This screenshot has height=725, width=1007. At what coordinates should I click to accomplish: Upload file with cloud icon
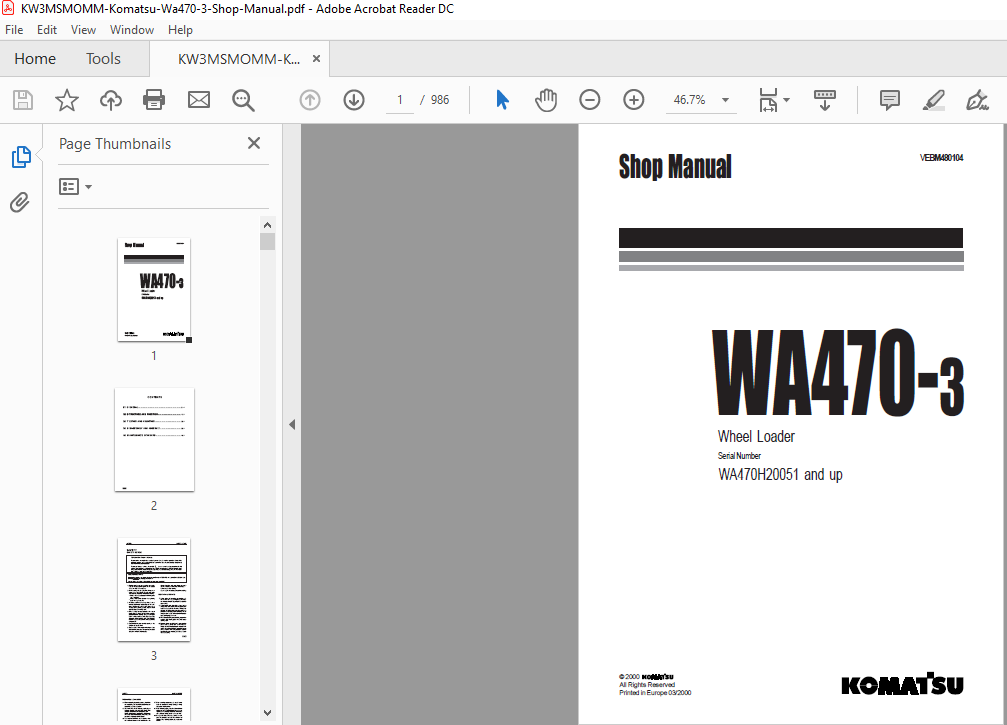point(110,100)
